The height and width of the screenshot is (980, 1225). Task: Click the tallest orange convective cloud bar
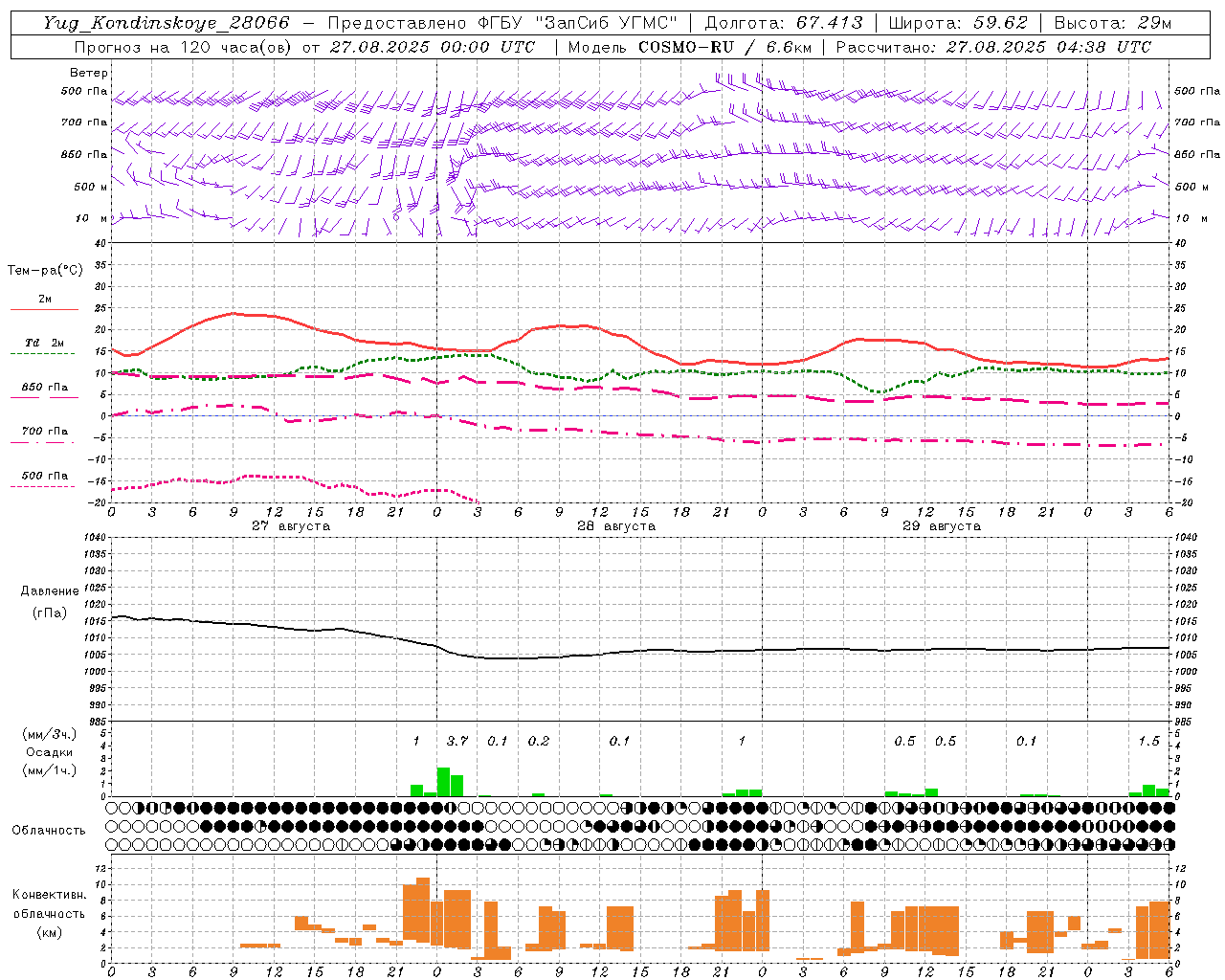(x=423, y=910)
